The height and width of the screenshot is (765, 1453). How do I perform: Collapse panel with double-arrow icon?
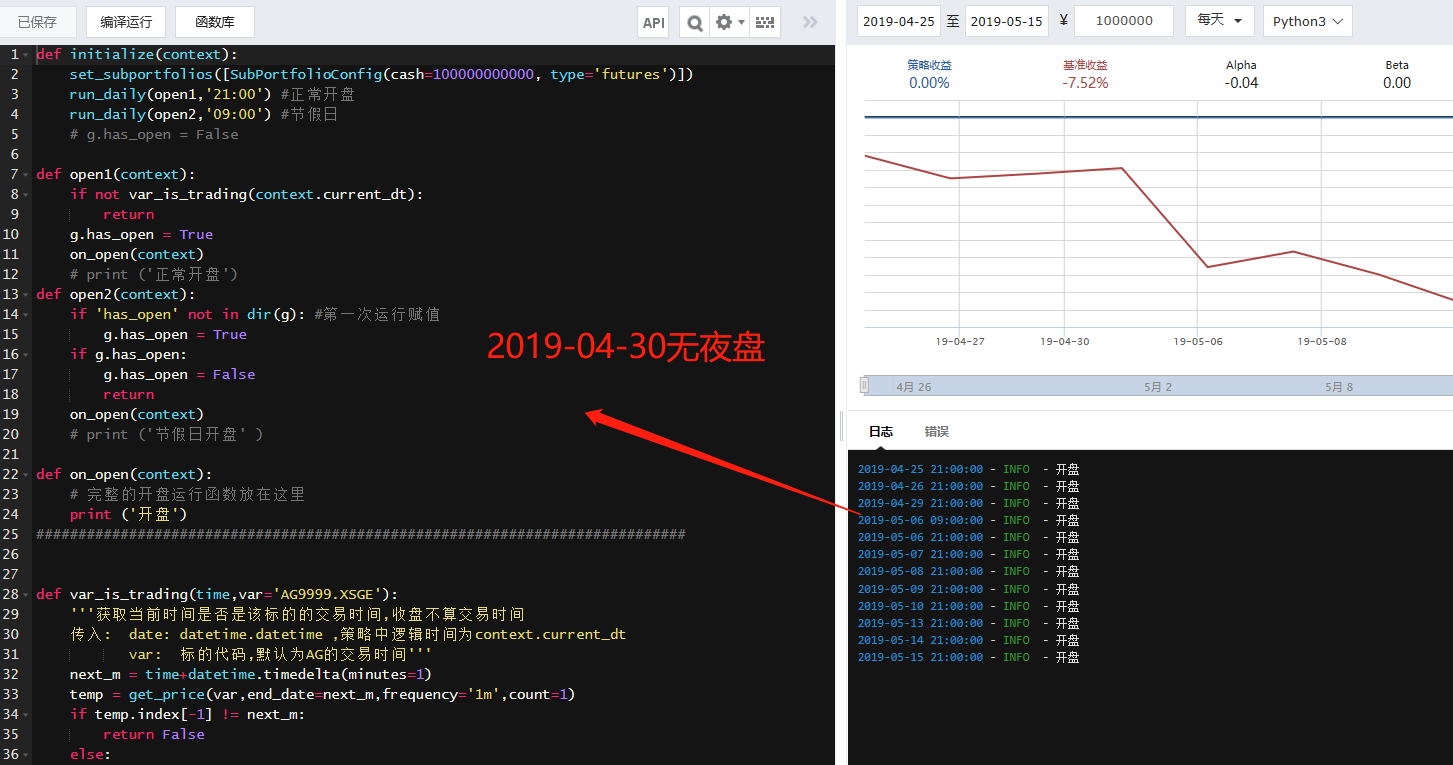click(x=810, y=22)
